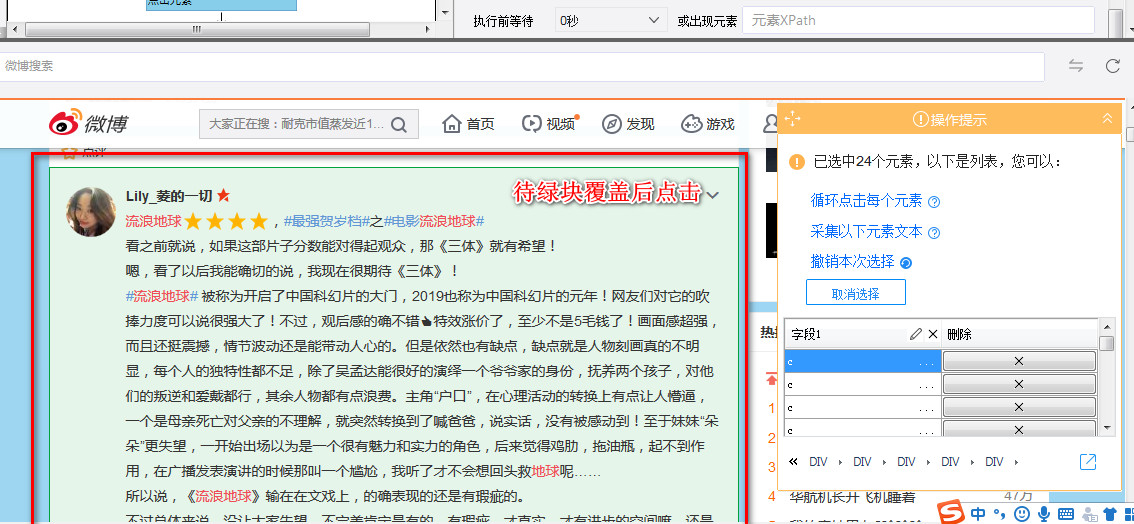Open the #最强贺岁档# hashtag
This screenshot has width=1134, height=524.
[x=327, y=221]
